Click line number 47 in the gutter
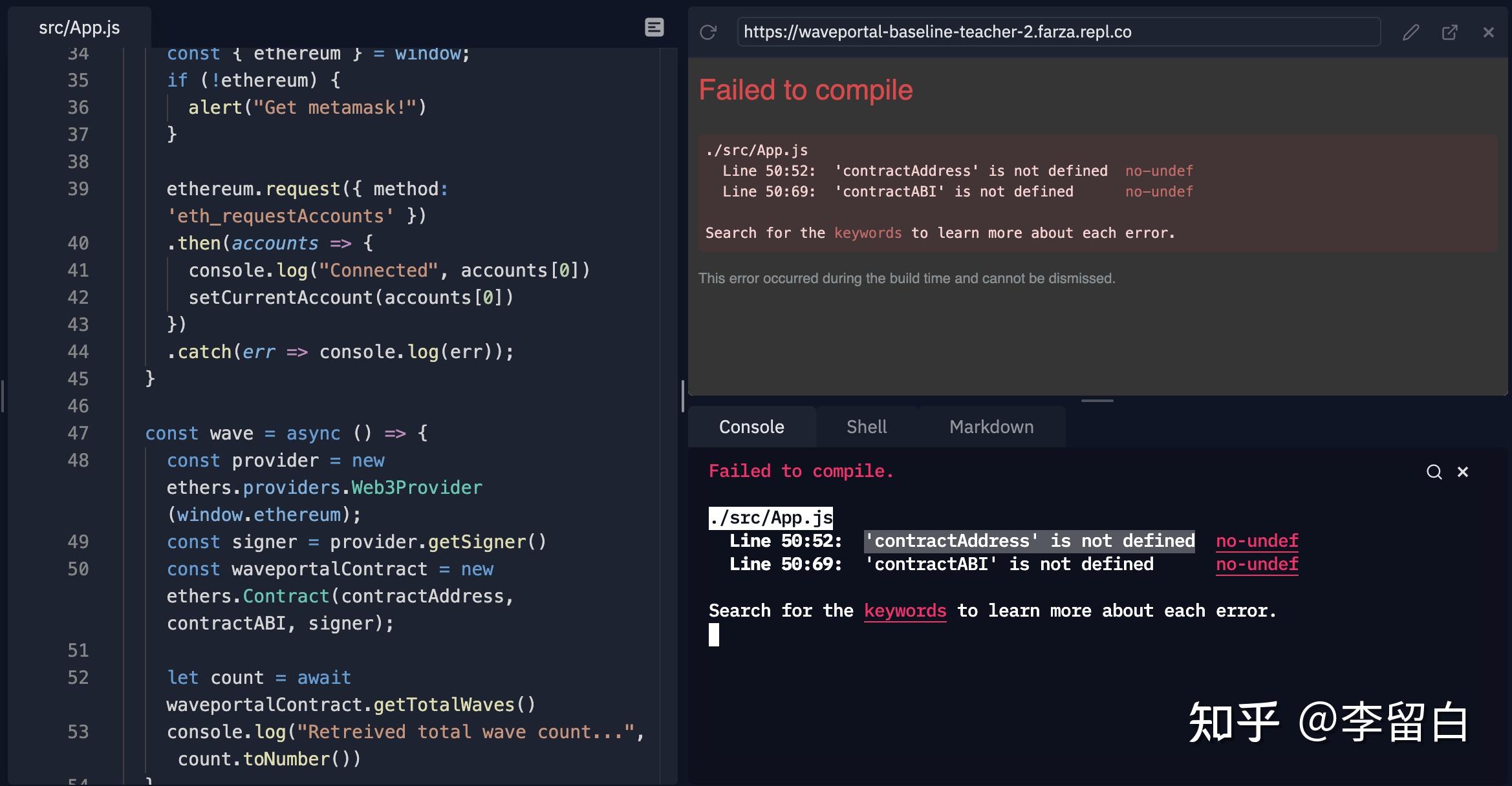This screenshot has height=786, width=1512. [x=78, y=433]
